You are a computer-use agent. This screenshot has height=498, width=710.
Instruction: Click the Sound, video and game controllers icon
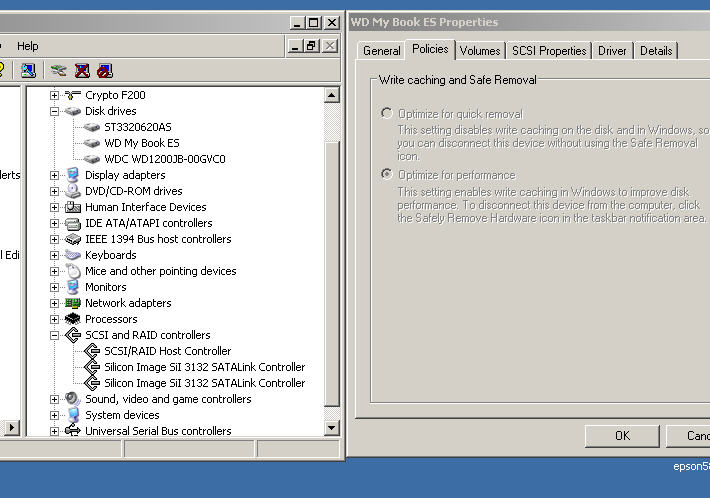tap(72, 399)
